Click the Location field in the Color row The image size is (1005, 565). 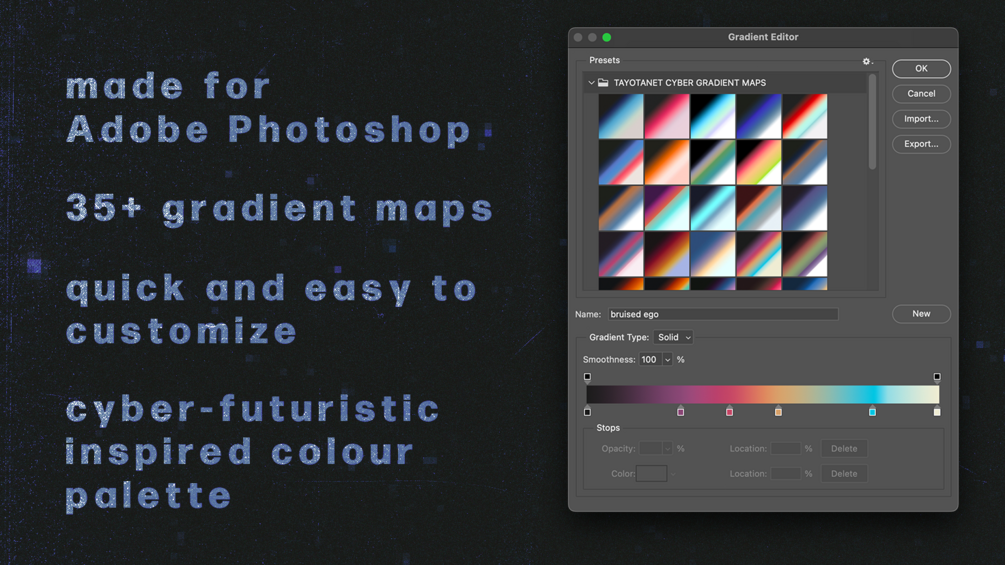(x=785, y=473)
